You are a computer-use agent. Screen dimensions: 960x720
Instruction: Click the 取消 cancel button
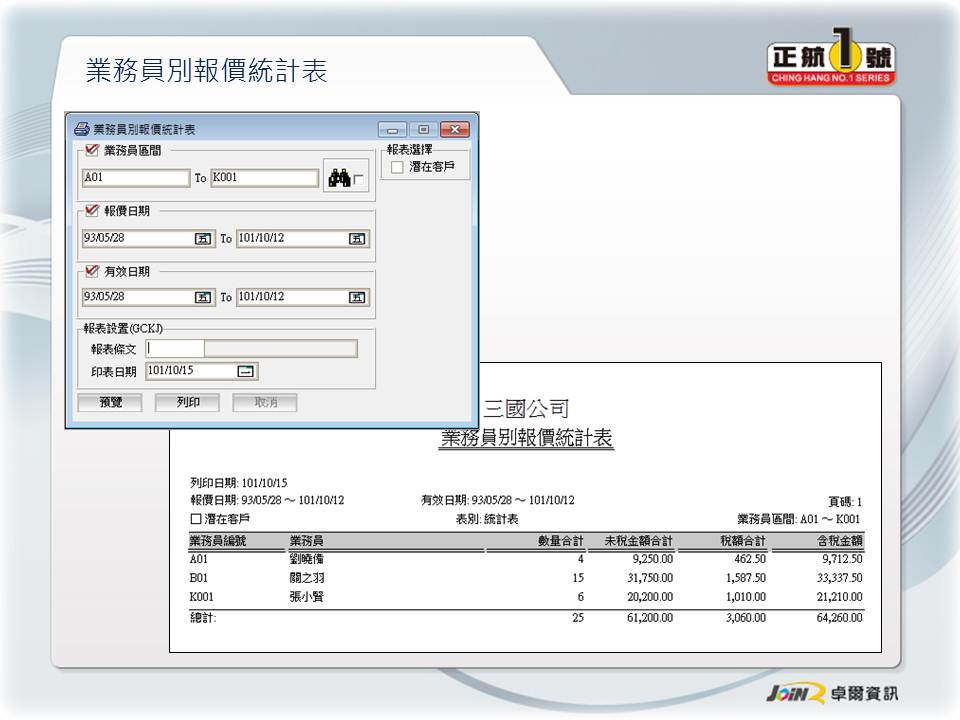(265, 402)
